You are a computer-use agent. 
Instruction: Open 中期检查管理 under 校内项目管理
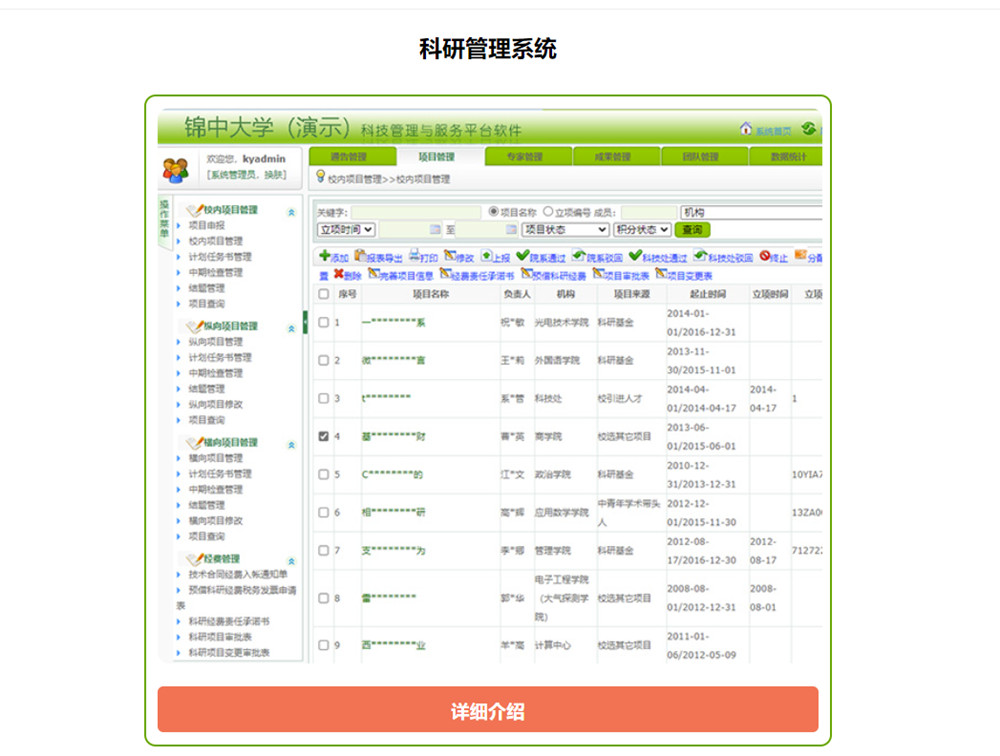pyautogui.click(x=215, y=272)
